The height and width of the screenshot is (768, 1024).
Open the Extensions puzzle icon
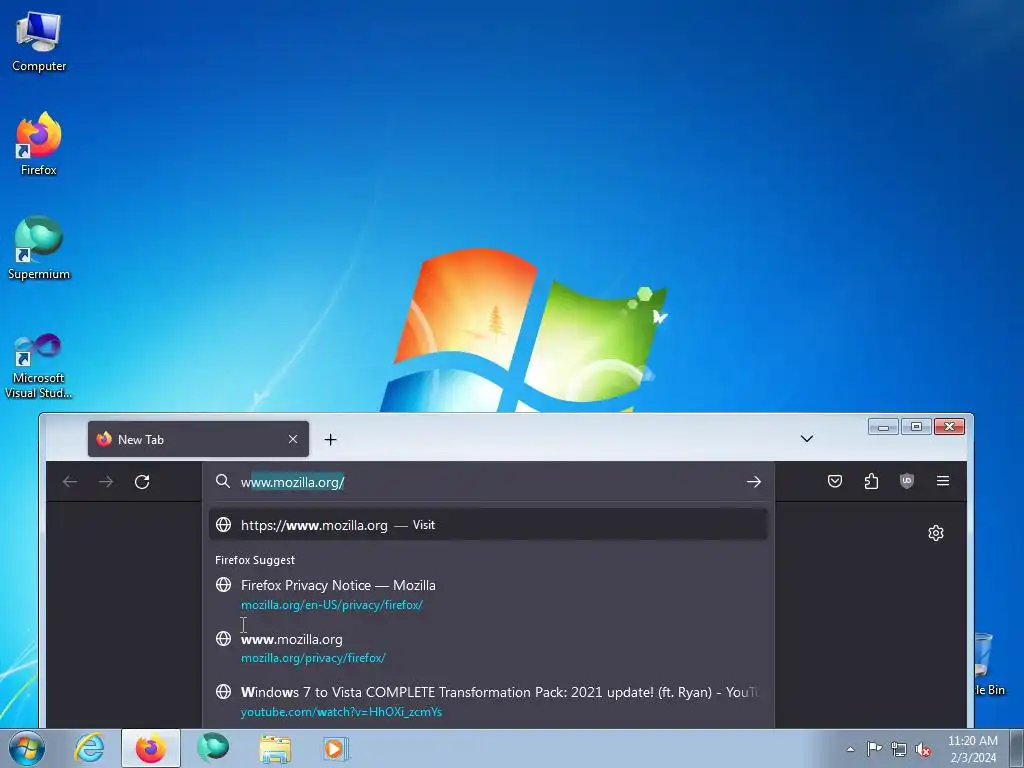pyautogui.click(x=871, y=481)
